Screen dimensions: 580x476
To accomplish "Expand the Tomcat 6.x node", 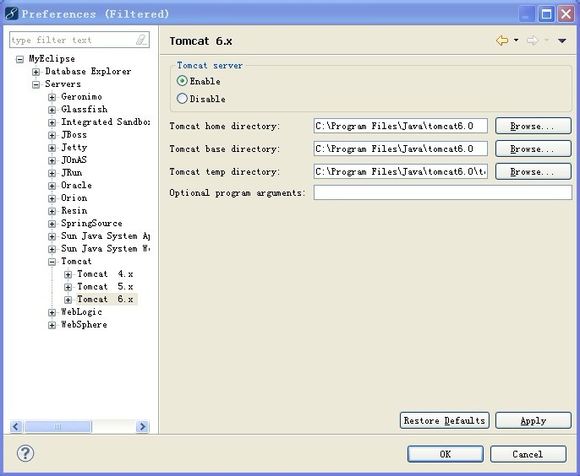I will (68, 300).
